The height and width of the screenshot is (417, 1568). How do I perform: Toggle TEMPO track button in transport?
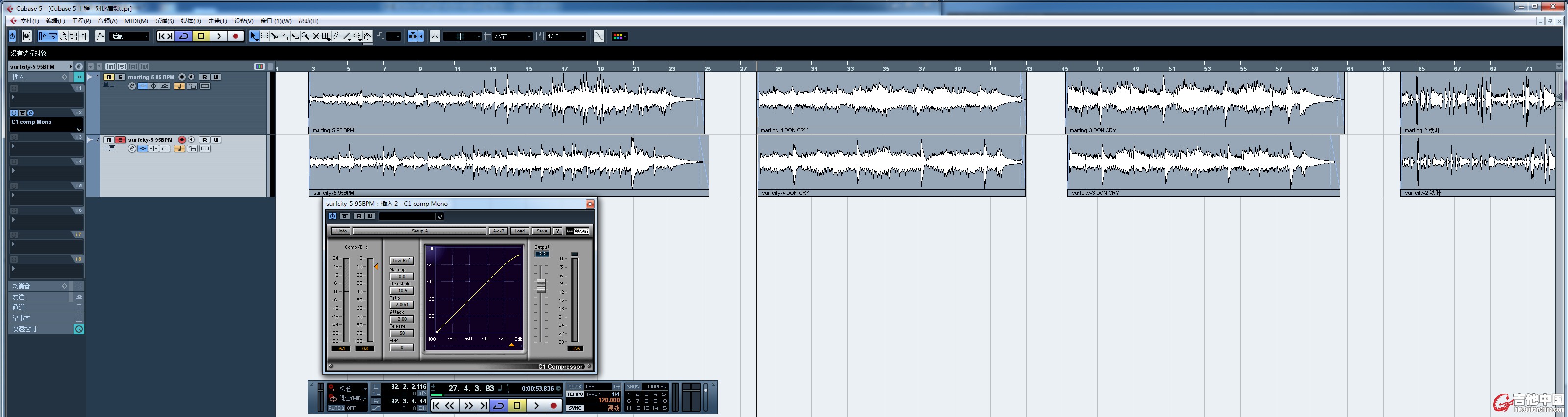point(575,394)
